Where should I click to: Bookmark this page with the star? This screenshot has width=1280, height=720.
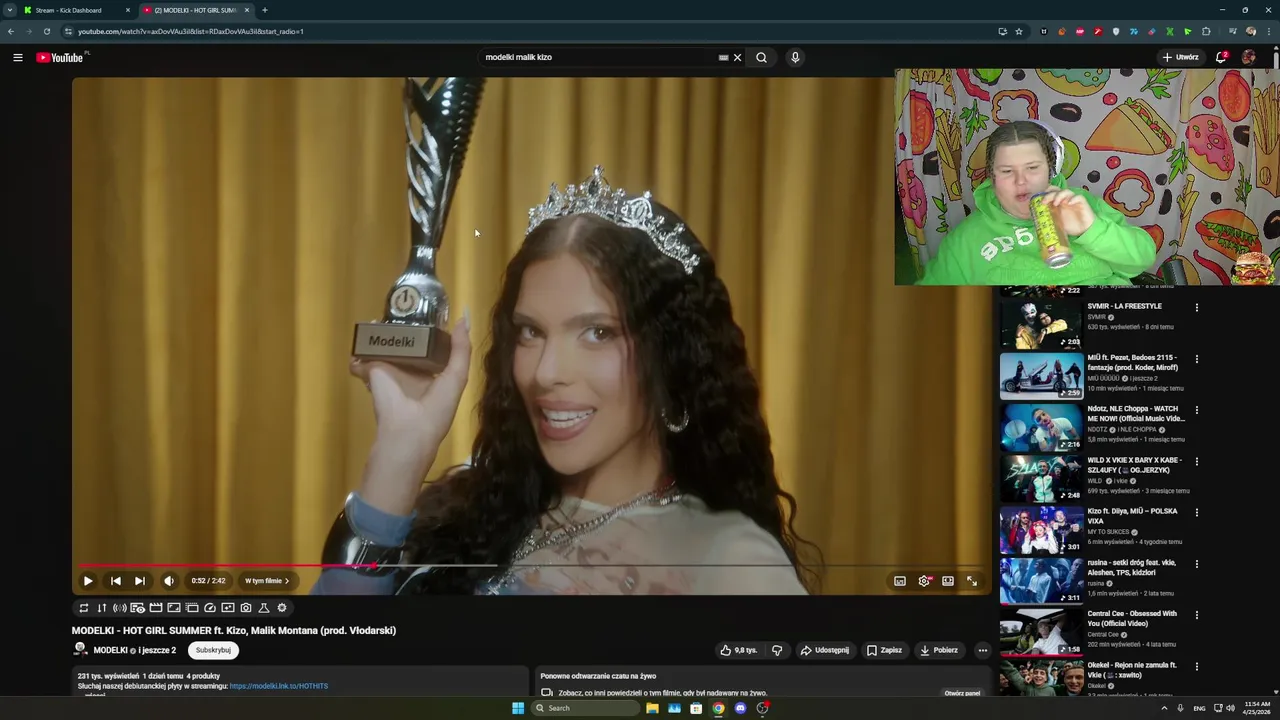click(x=1019, y=31)
